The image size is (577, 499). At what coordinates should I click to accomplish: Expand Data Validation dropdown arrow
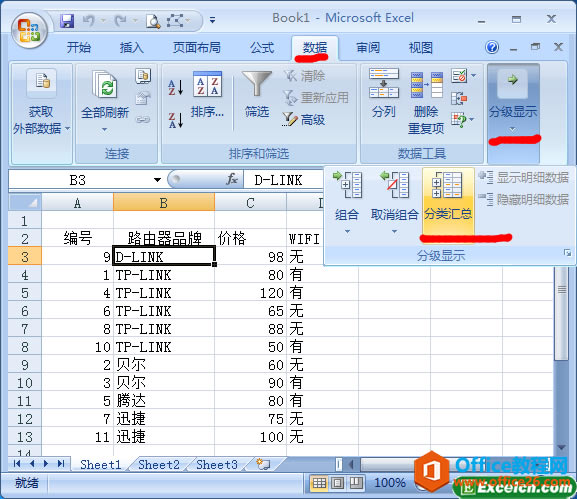[x=473, y=75]
